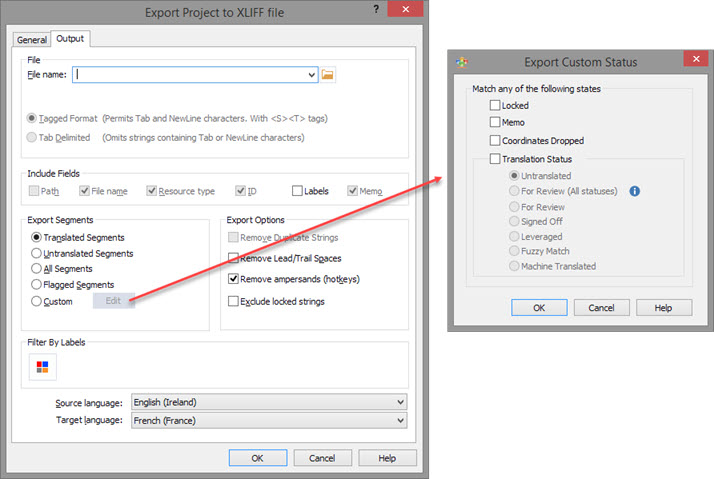Enable the Translation Status checkbox
Screen dimensions: 714x479
(495, 158)
